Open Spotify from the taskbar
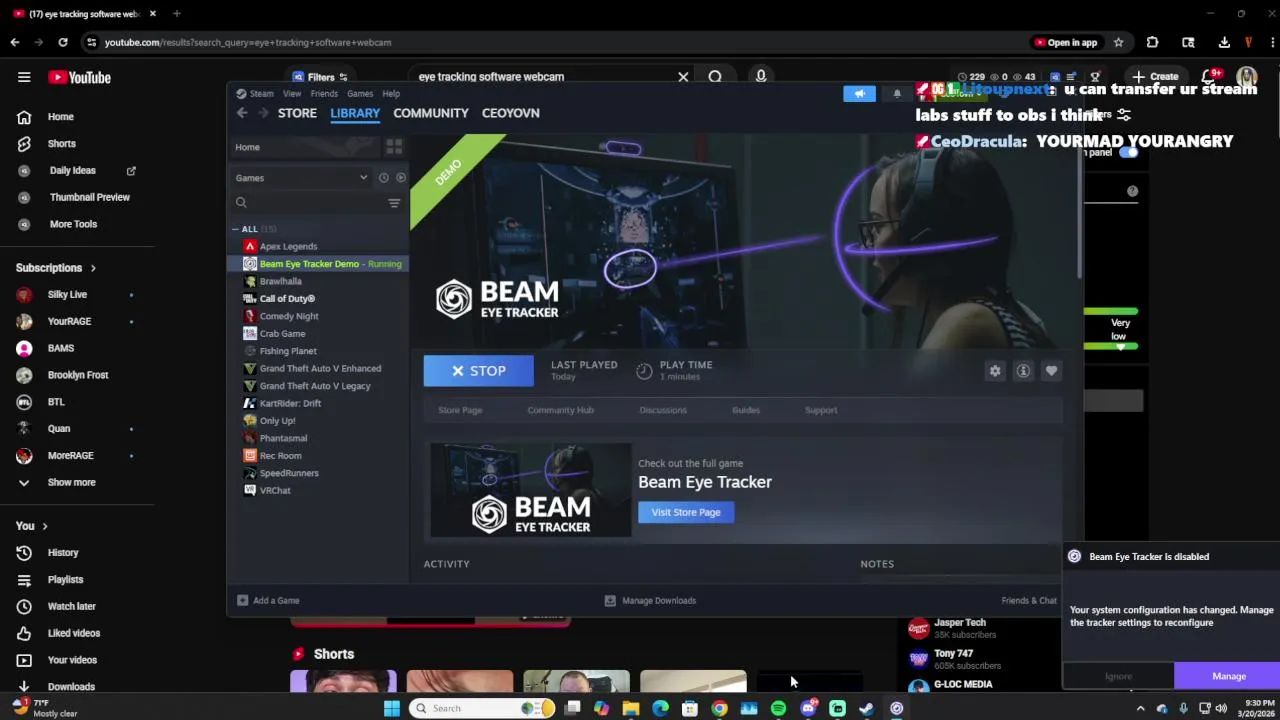Screen dimensions: 1280x720 pos(778,708)
